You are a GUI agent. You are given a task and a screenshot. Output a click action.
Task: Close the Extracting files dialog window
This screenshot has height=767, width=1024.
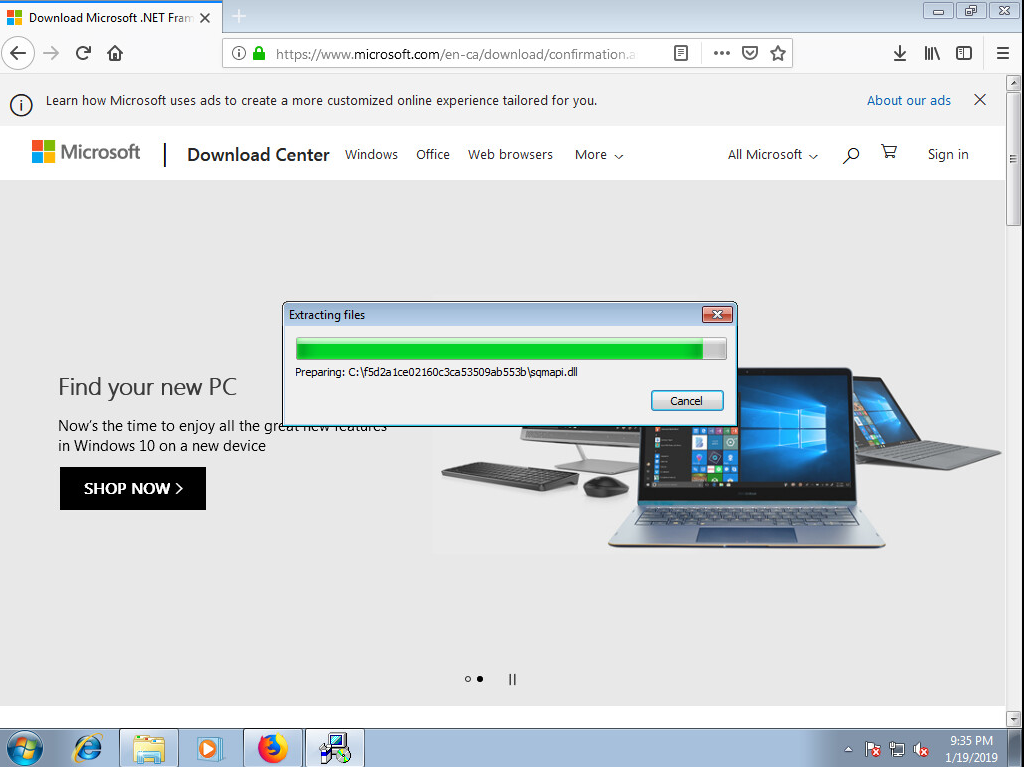tap(717, 314)
